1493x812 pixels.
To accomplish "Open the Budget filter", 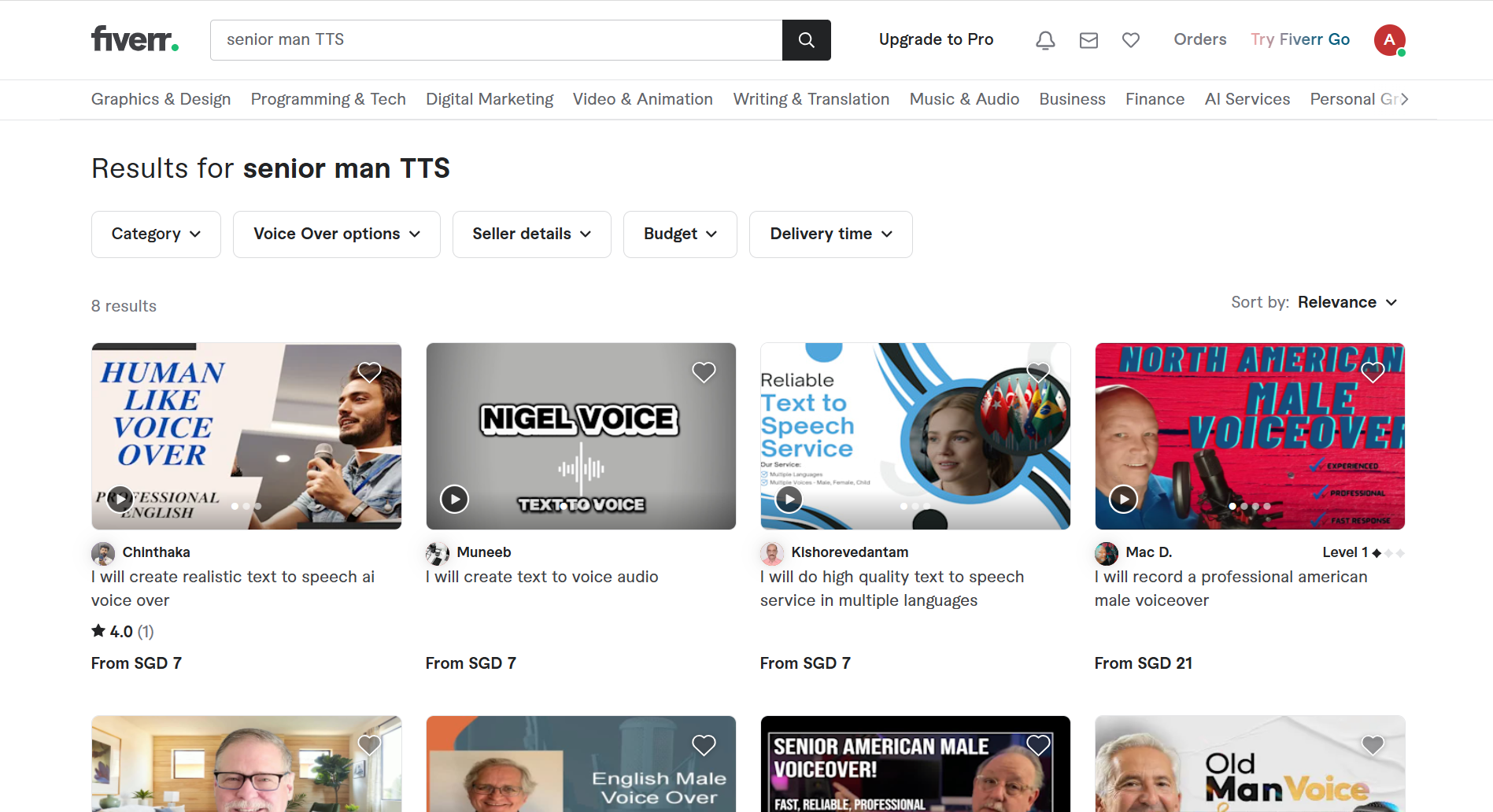I will 680,234.
